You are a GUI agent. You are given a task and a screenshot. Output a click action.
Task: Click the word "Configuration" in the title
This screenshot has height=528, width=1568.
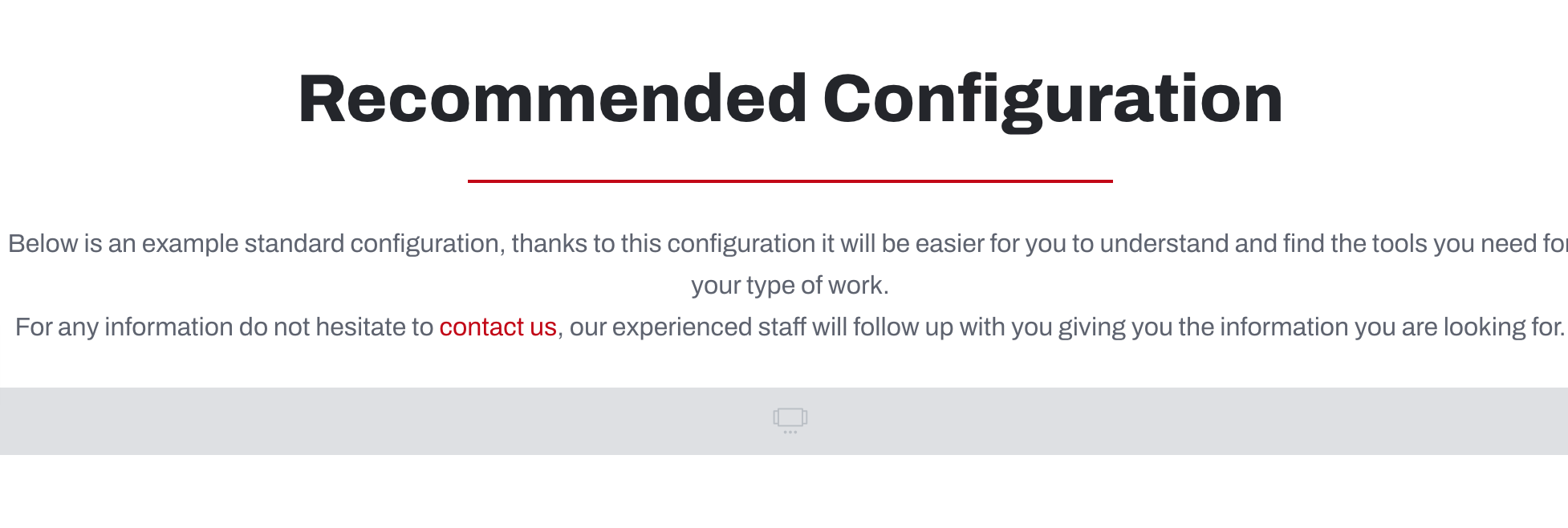pos(1052,100)
